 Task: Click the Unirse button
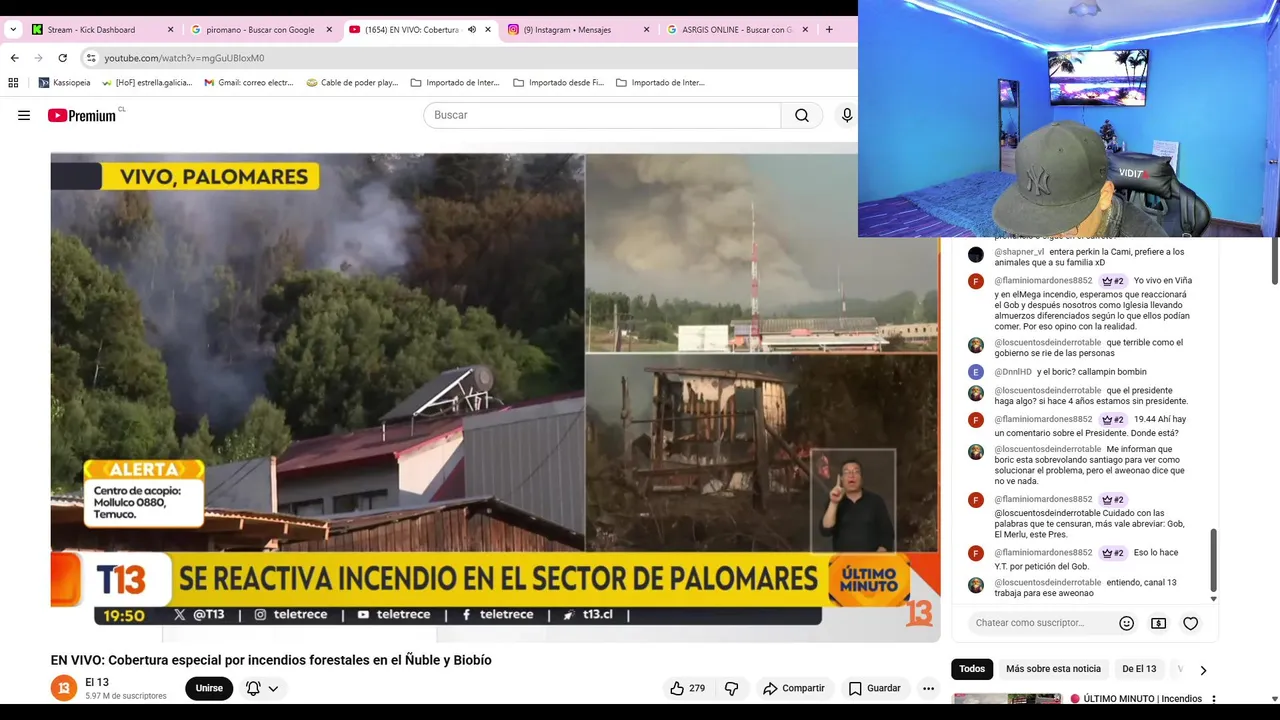(x=209, y=688)
